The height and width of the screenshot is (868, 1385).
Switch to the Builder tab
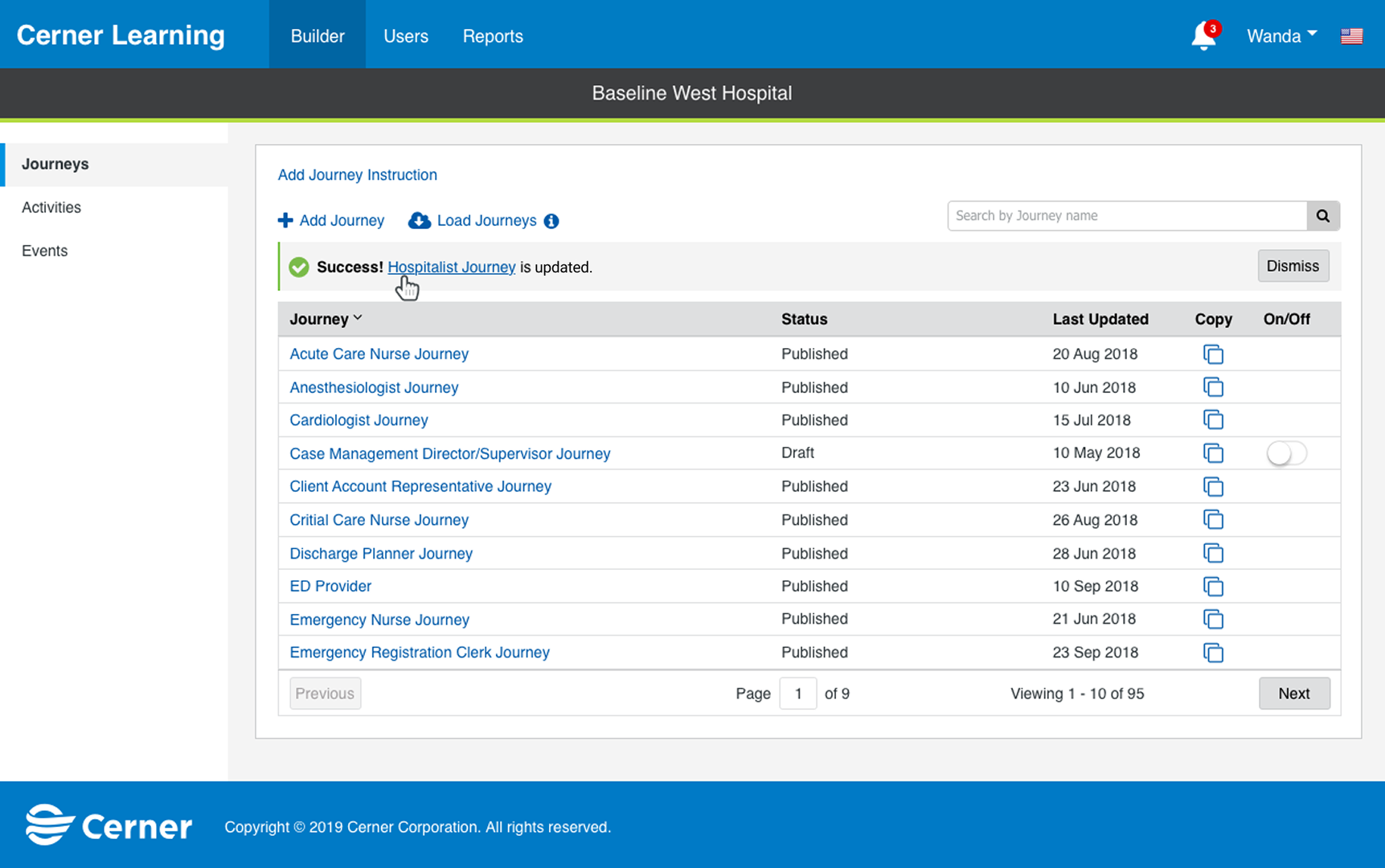[x=318, y=36]
